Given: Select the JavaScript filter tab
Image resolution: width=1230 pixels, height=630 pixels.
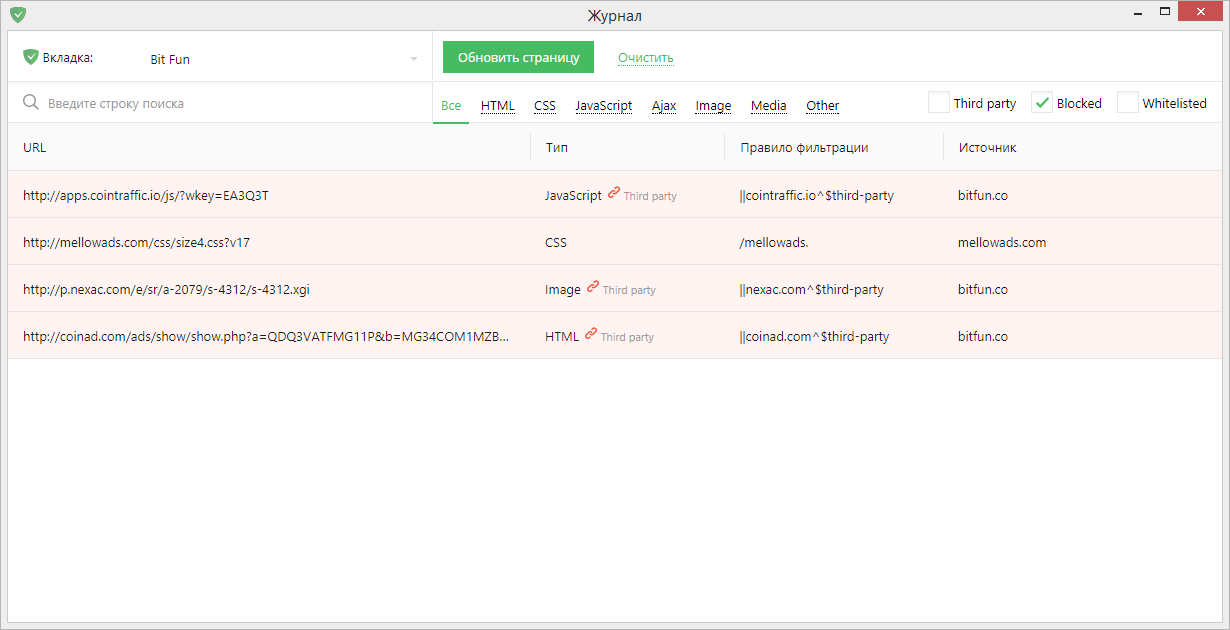Looking at the screenshot, I should 604,105.
